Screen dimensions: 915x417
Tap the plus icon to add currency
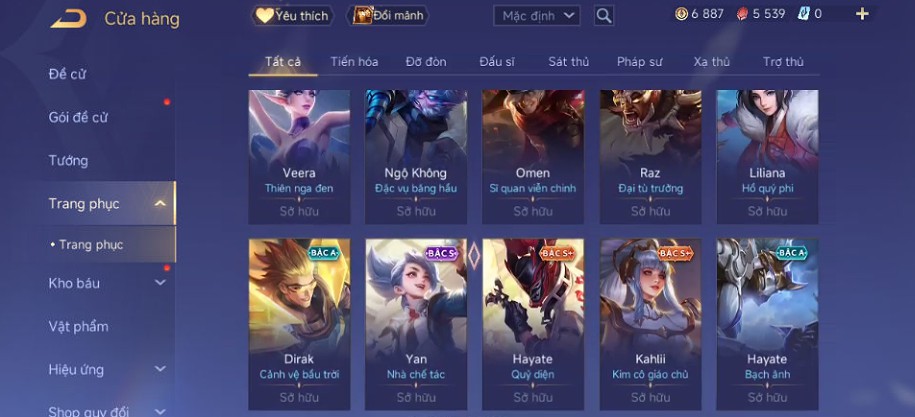coord(862,14)
